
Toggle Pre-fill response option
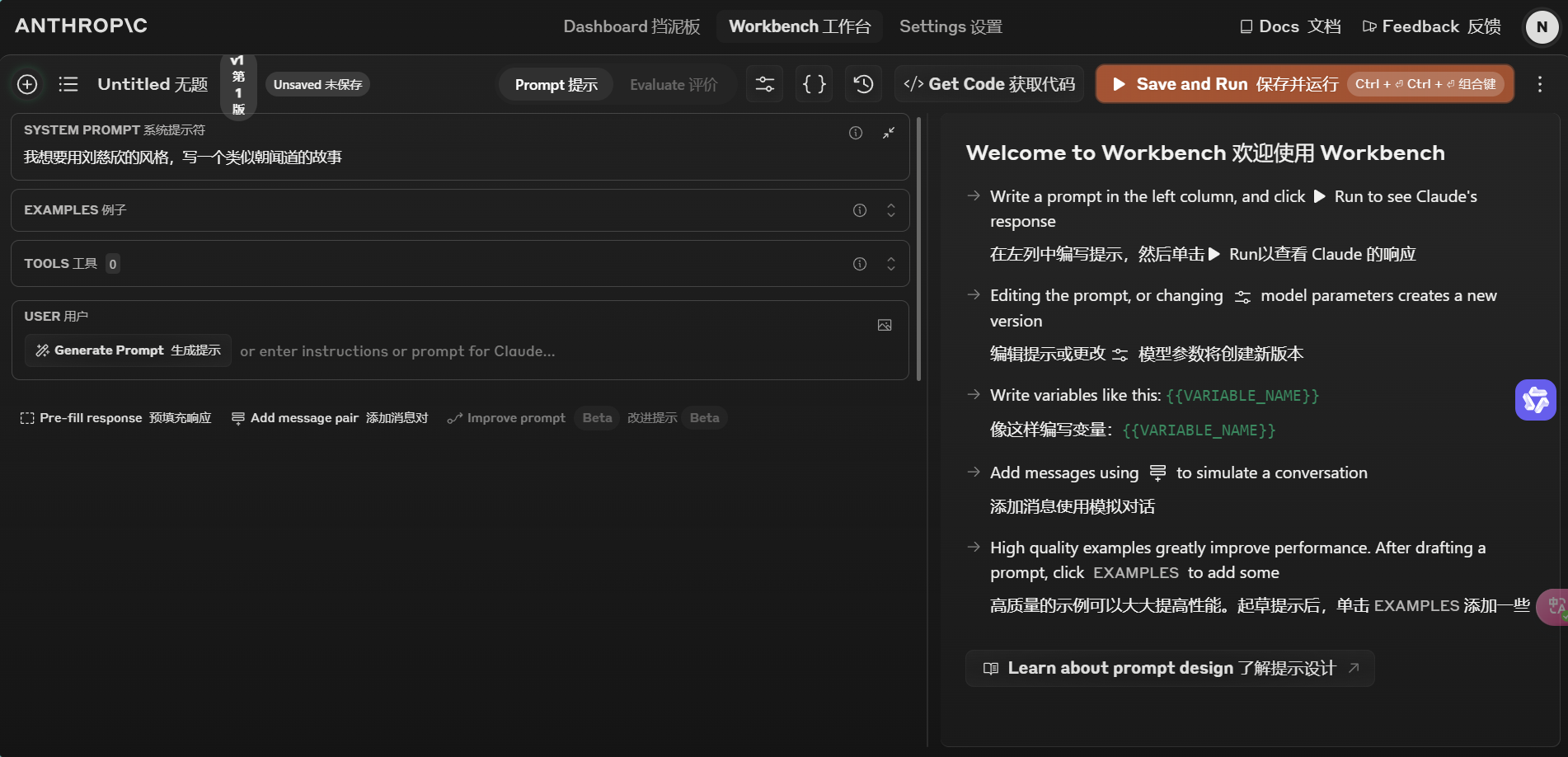click(116, 418)
